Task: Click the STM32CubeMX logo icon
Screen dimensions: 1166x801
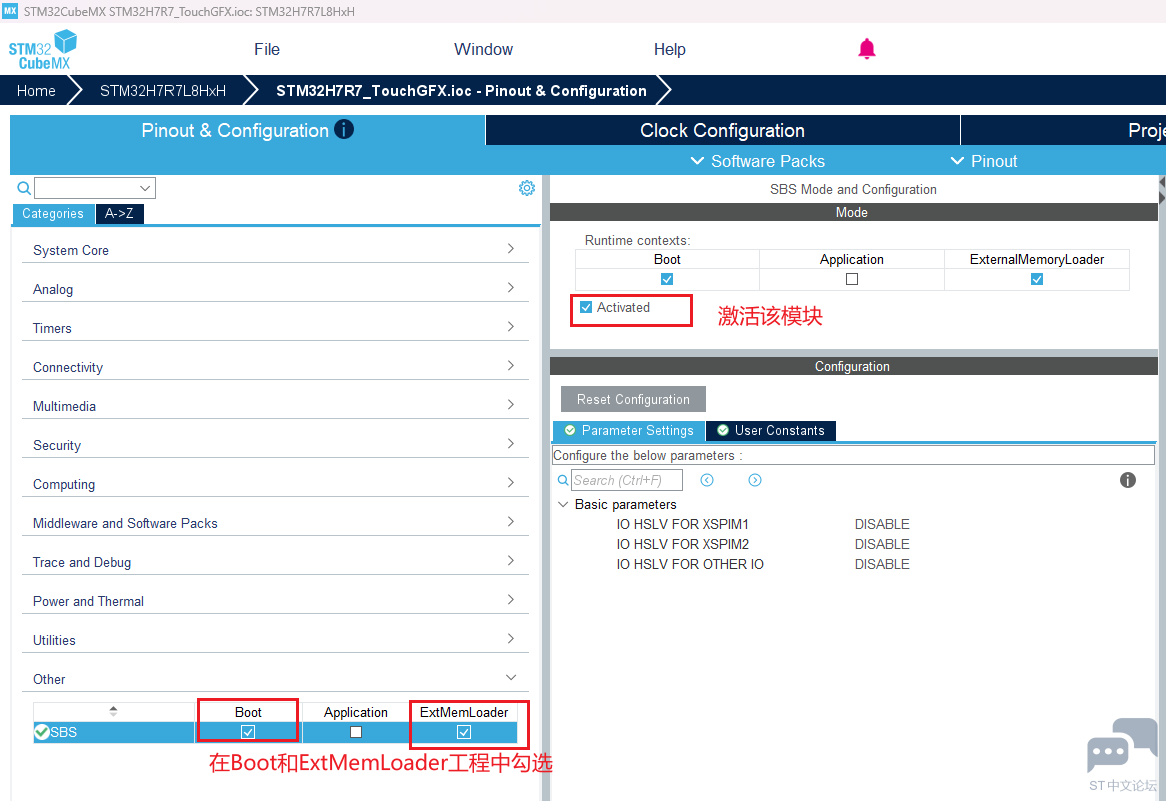Action: (43, 50)
